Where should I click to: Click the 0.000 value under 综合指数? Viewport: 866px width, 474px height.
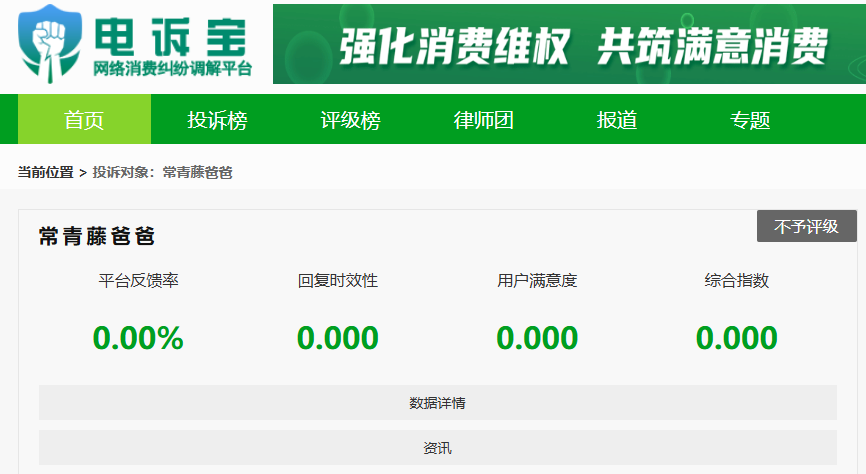click(736, 338)
